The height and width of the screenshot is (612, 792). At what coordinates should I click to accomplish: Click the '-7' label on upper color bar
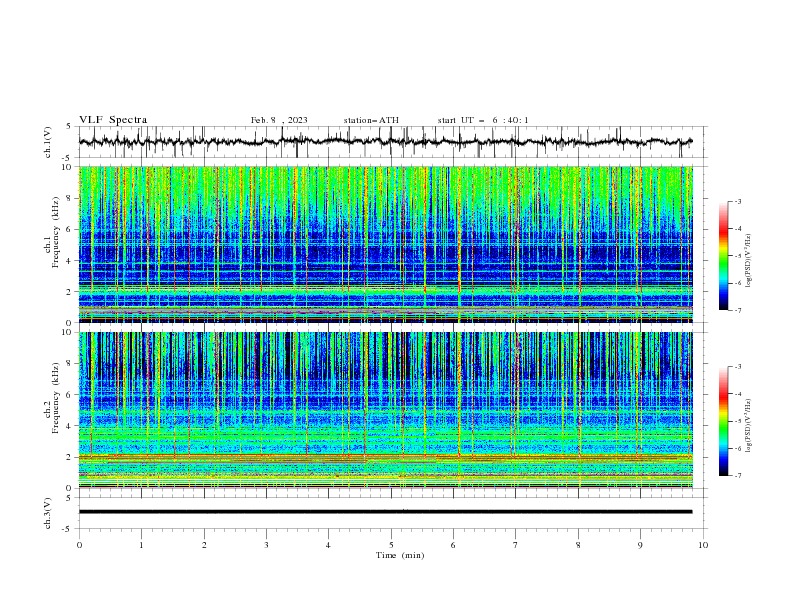click(737, 310)
